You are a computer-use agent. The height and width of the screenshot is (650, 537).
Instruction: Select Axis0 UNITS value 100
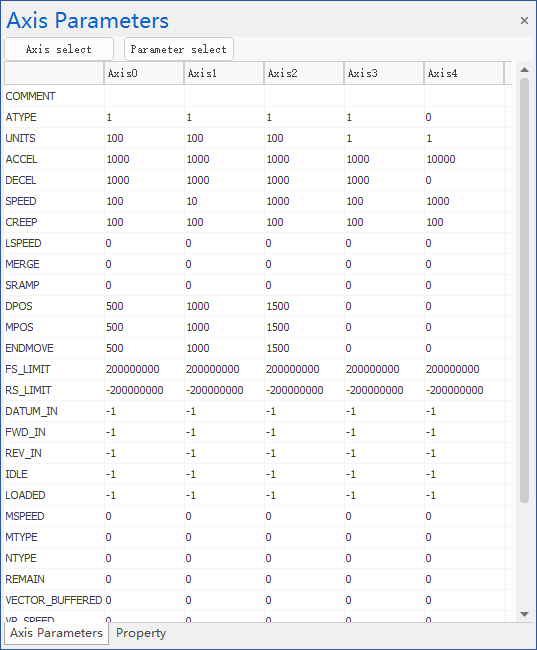pos(115,138)
